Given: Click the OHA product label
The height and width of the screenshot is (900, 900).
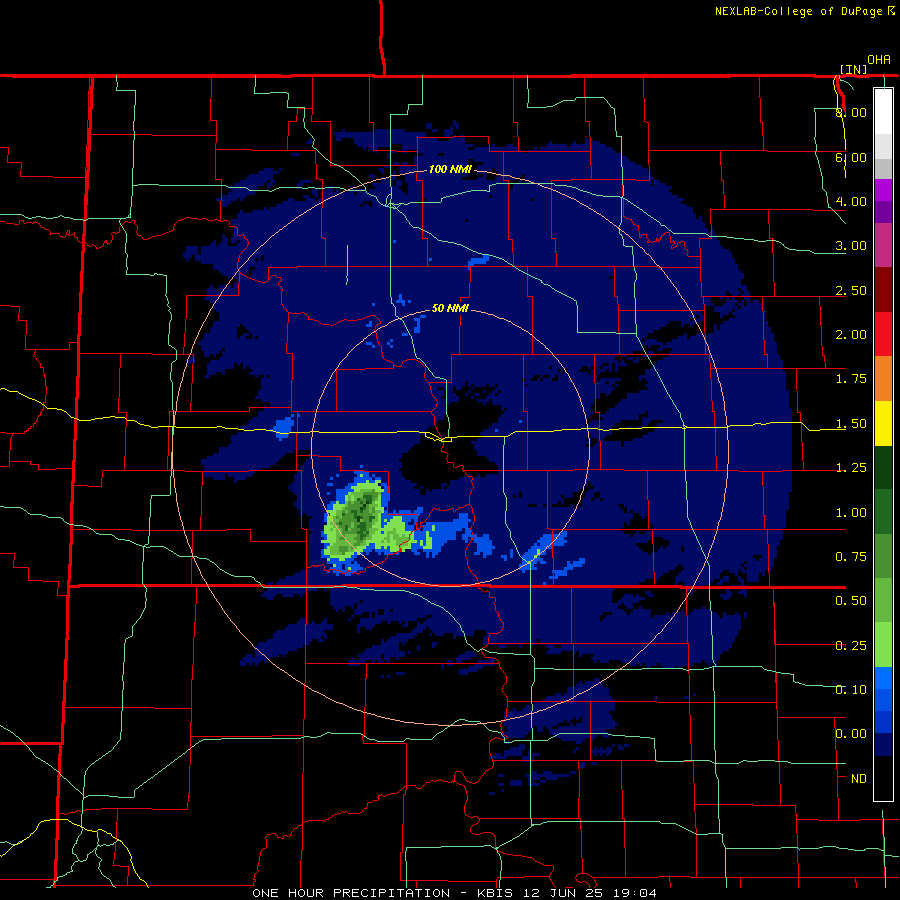Looking at the screenshot, I should coord(879,60).
